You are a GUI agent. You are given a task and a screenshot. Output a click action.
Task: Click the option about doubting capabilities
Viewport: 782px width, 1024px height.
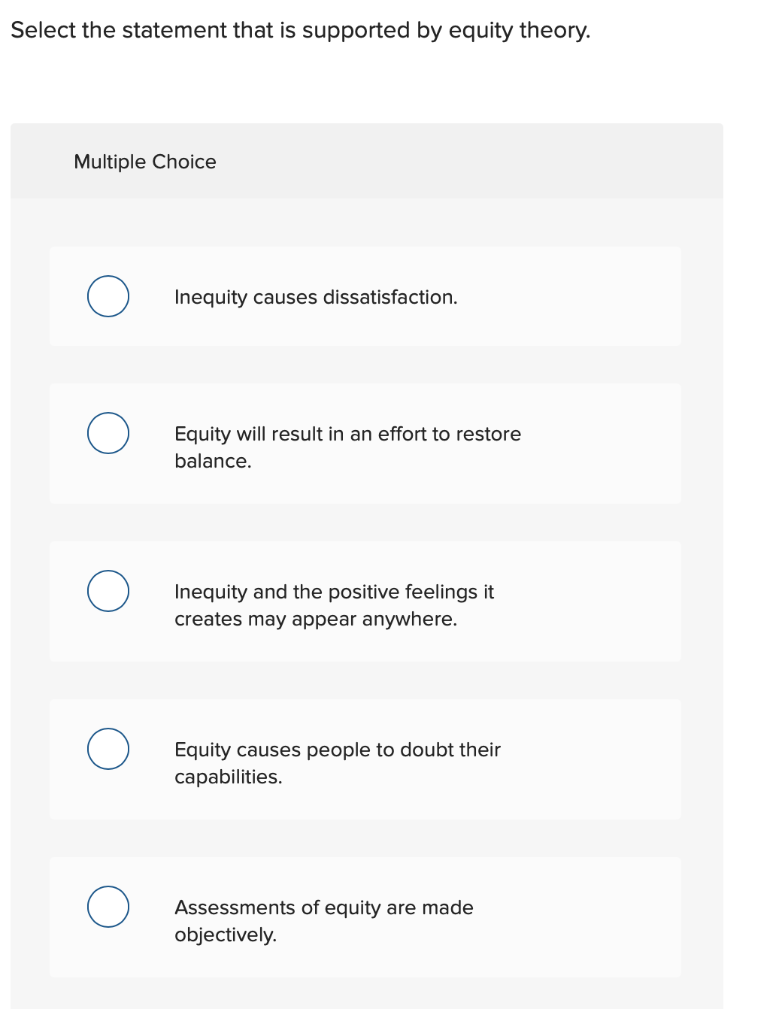tap(337, 762)
